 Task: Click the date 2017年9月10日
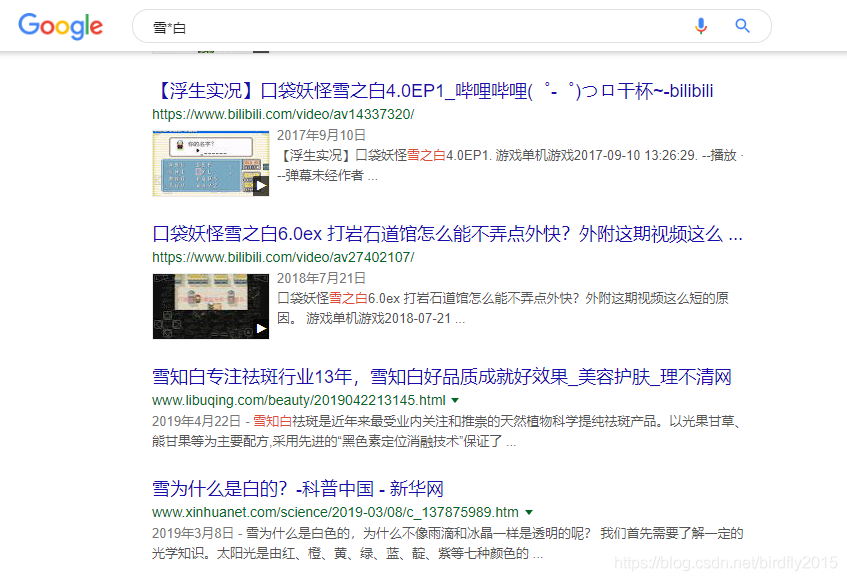click(x=321, y=135)
